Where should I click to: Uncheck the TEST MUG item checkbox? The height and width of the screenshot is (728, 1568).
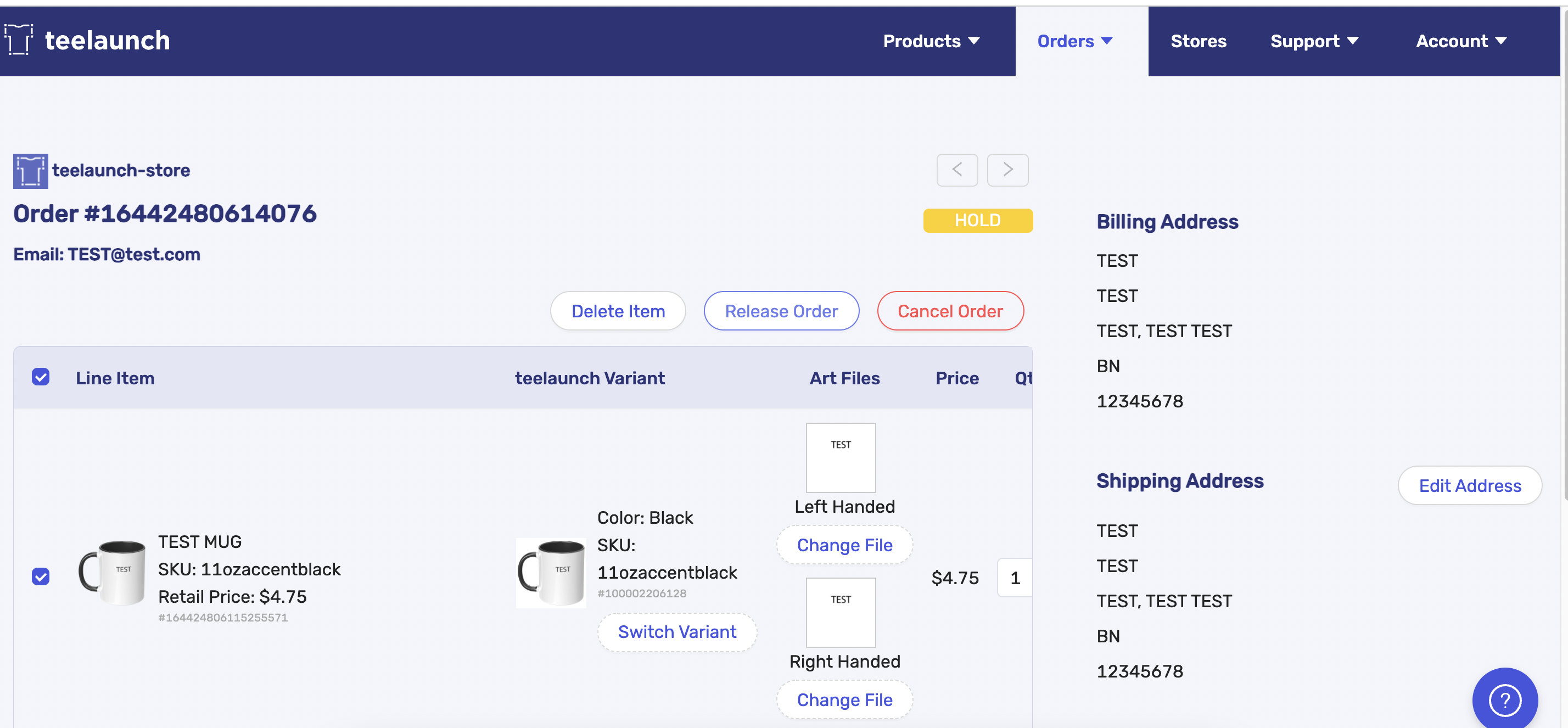41,576
